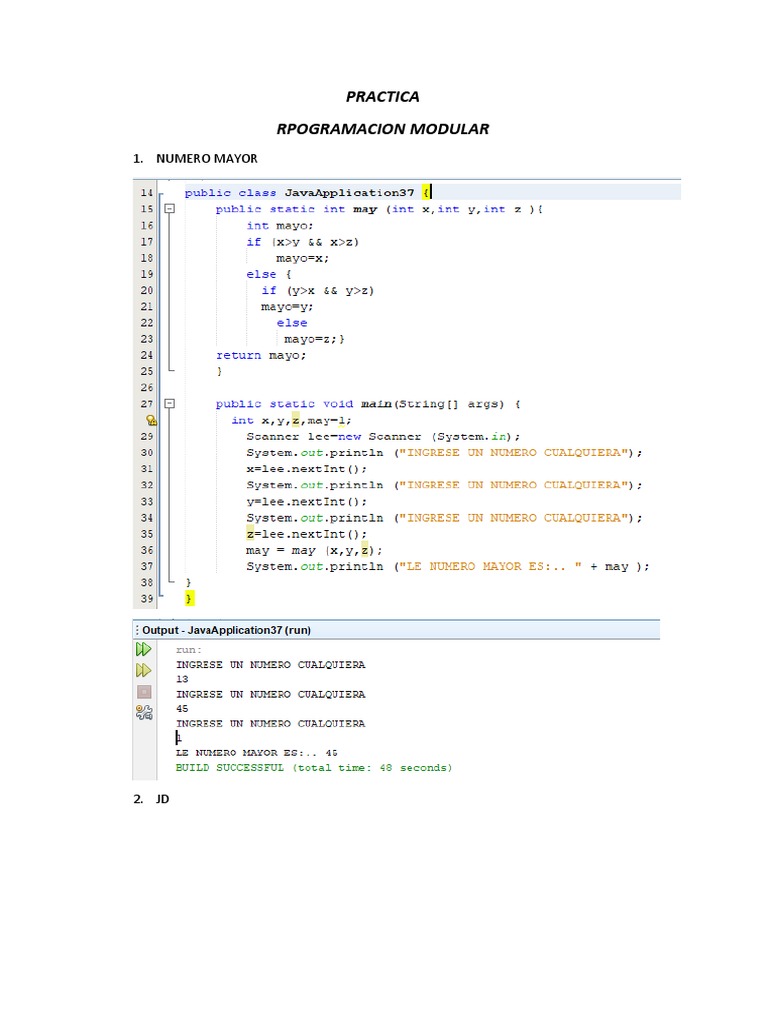Click the lightbulb warning hint icon
Viewport: 768px width, 1024px height.
[x=150, y=421]
